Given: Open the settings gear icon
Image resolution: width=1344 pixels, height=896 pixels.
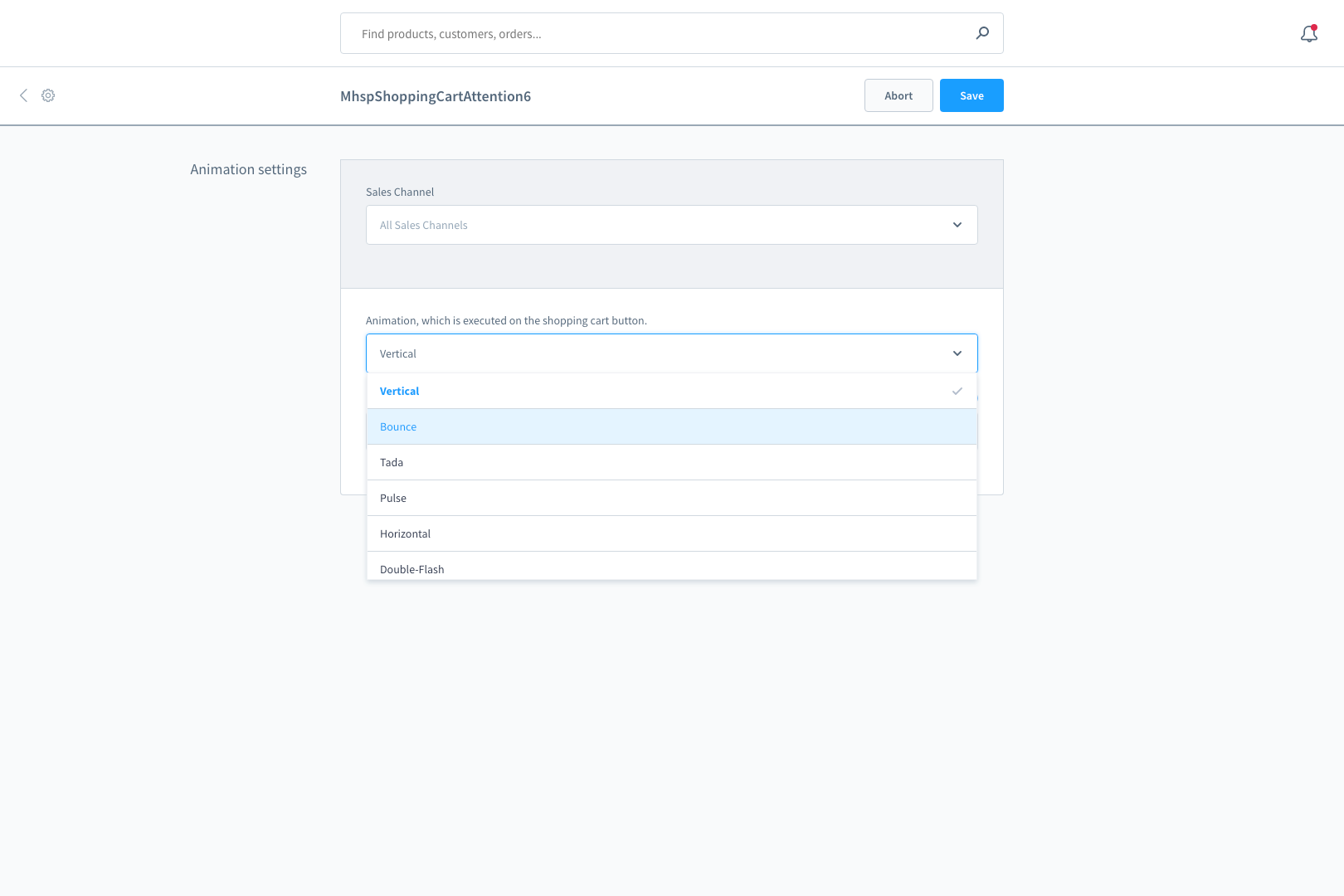Looking at the screenshot, I should pyautogui.click(x=48, y=95).
